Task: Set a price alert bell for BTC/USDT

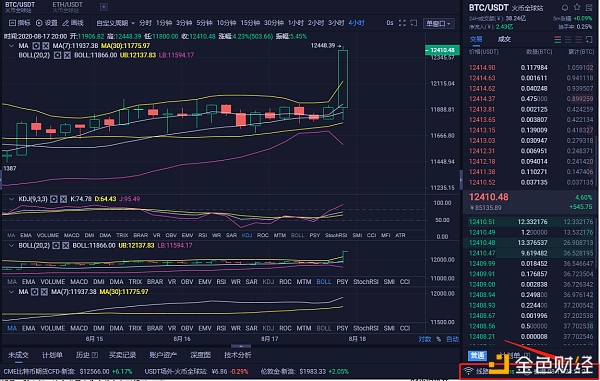Action: click(565, 7)
